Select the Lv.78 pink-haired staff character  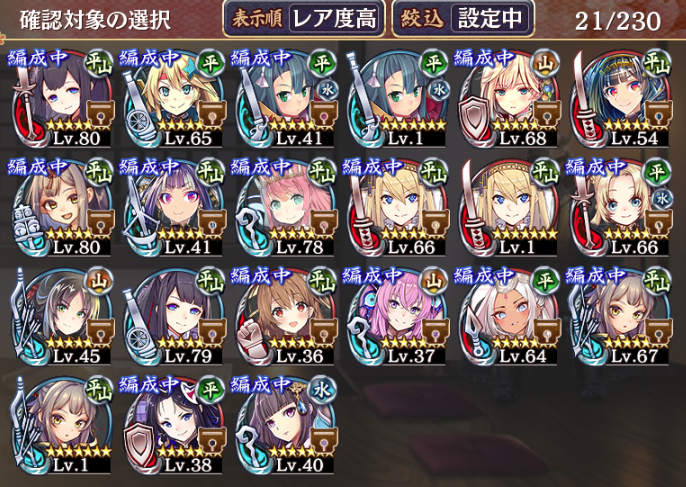284,207
